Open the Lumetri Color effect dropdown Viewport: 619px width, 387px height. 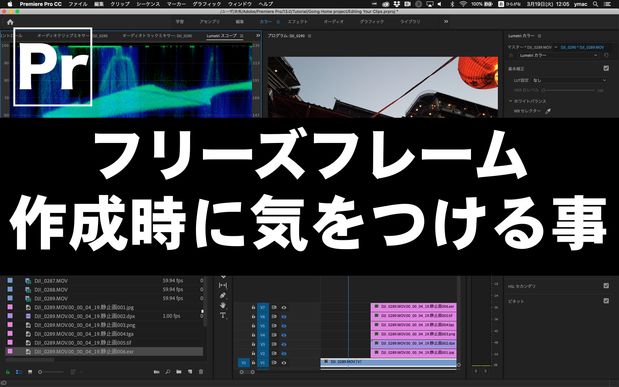[558, 56]
